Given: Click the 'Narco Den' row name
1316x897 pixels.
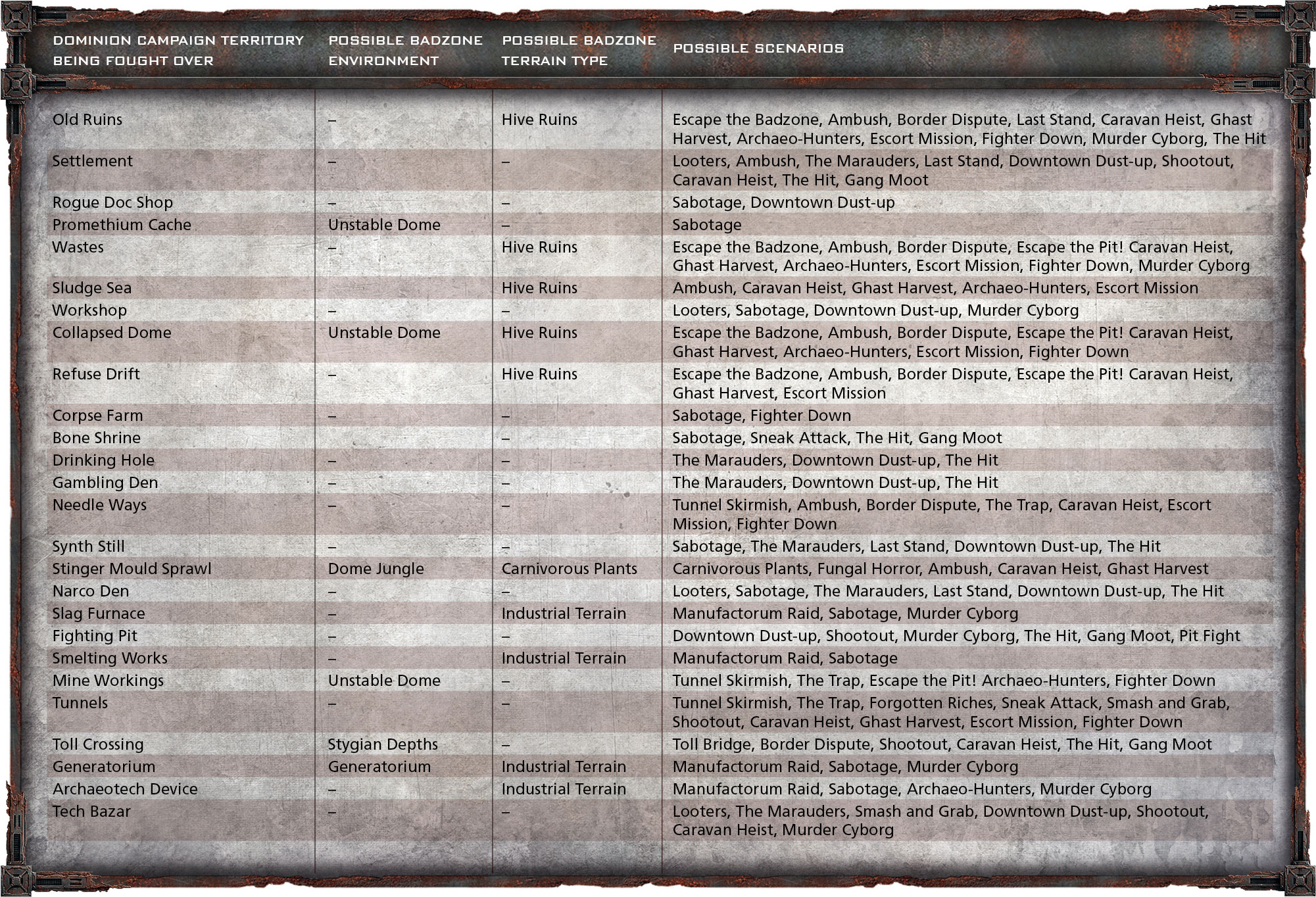Looking at the screenshot, I should pos(91,591).
